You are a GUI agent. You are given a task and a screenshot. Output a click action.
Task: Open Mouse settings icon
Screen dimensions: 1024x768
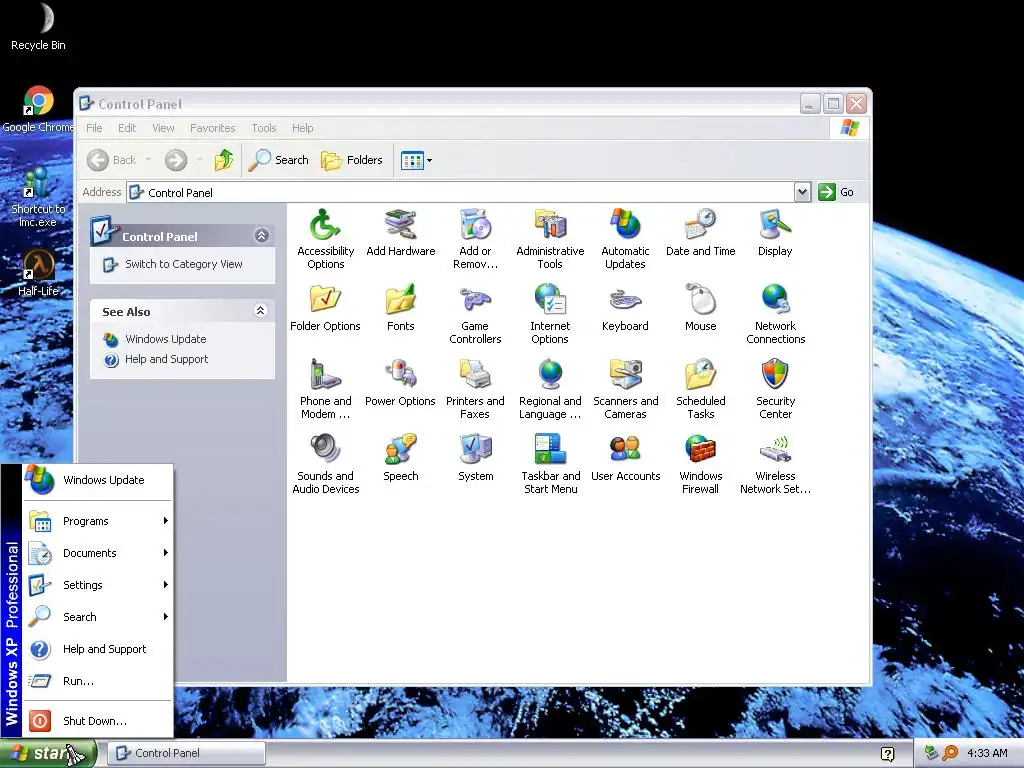pos(700,308)
